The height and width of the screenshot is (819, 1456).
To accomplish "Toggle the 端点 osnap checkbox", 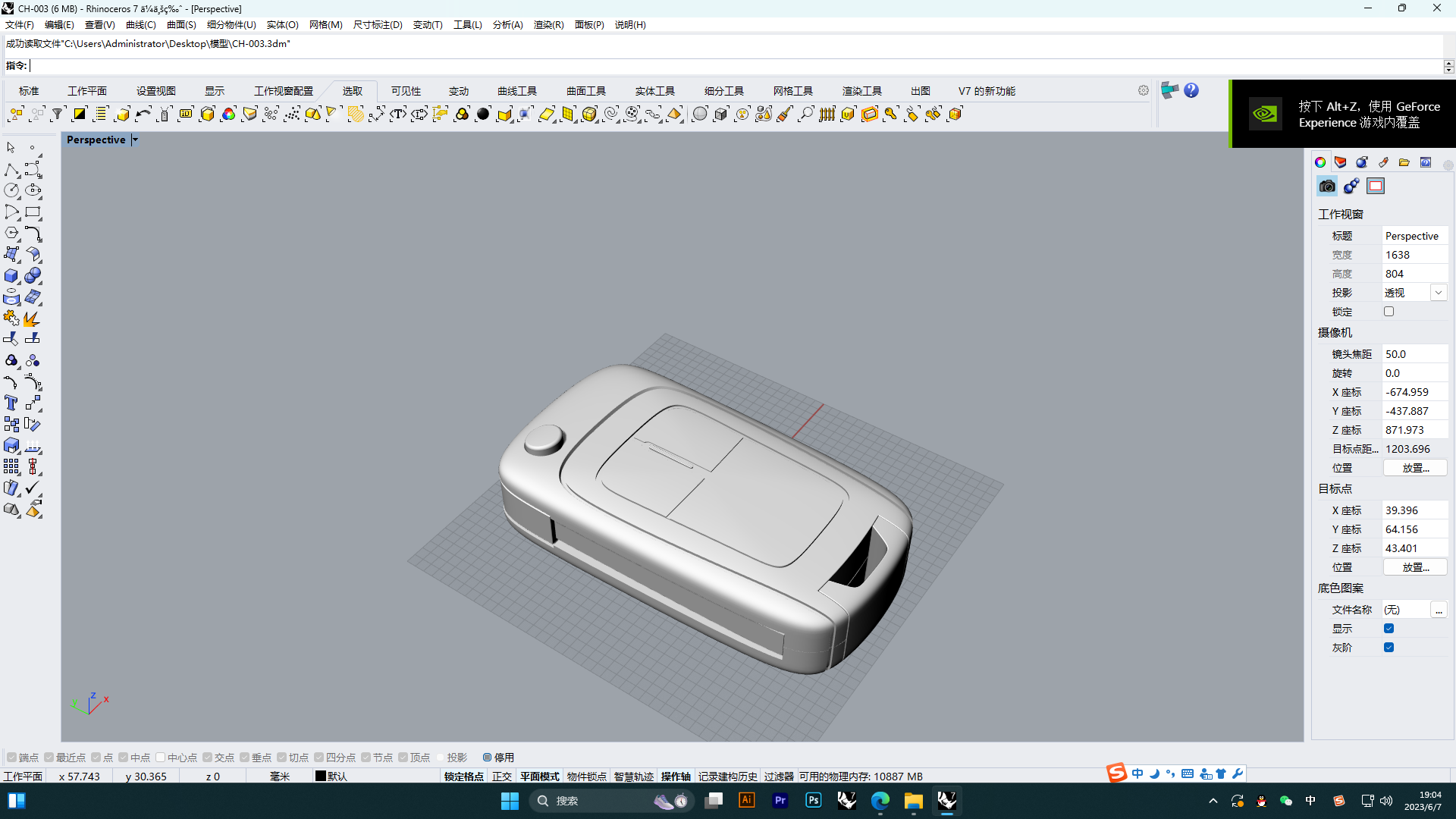I will coord(11,758).
